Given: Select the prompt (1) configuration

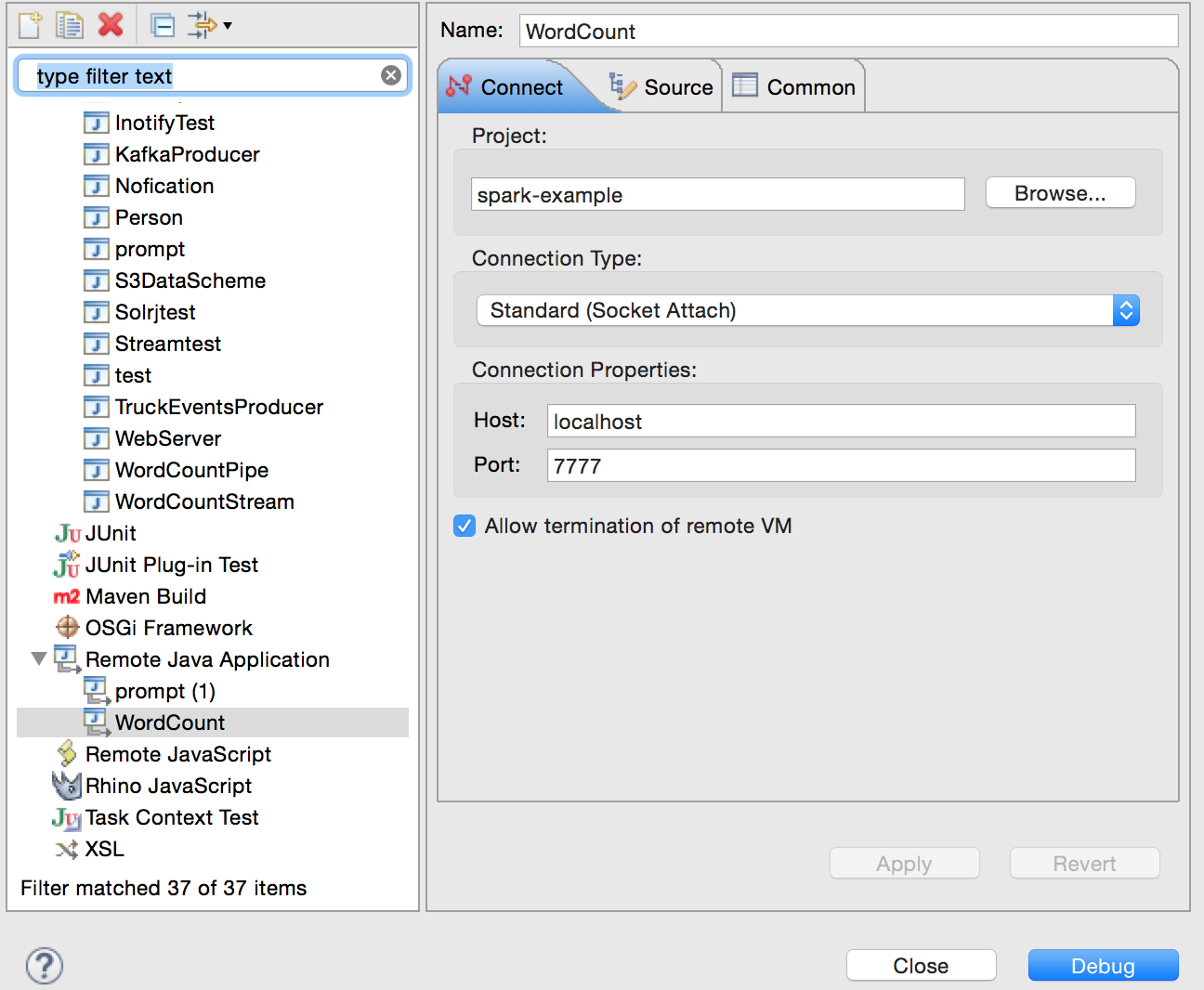Looking at the screenshot, I should coord(164,691).
